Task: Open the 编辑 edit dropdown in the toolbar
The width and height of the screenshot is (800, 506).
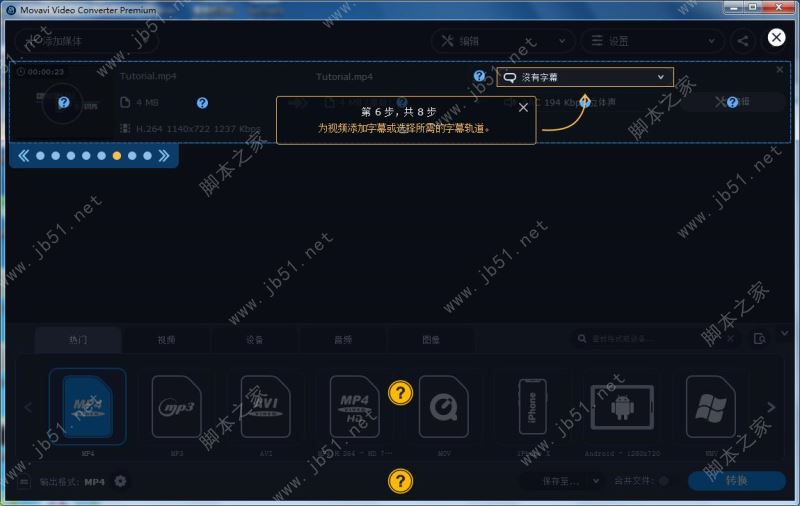Action: pyautogui.click(x=503, y=41)
